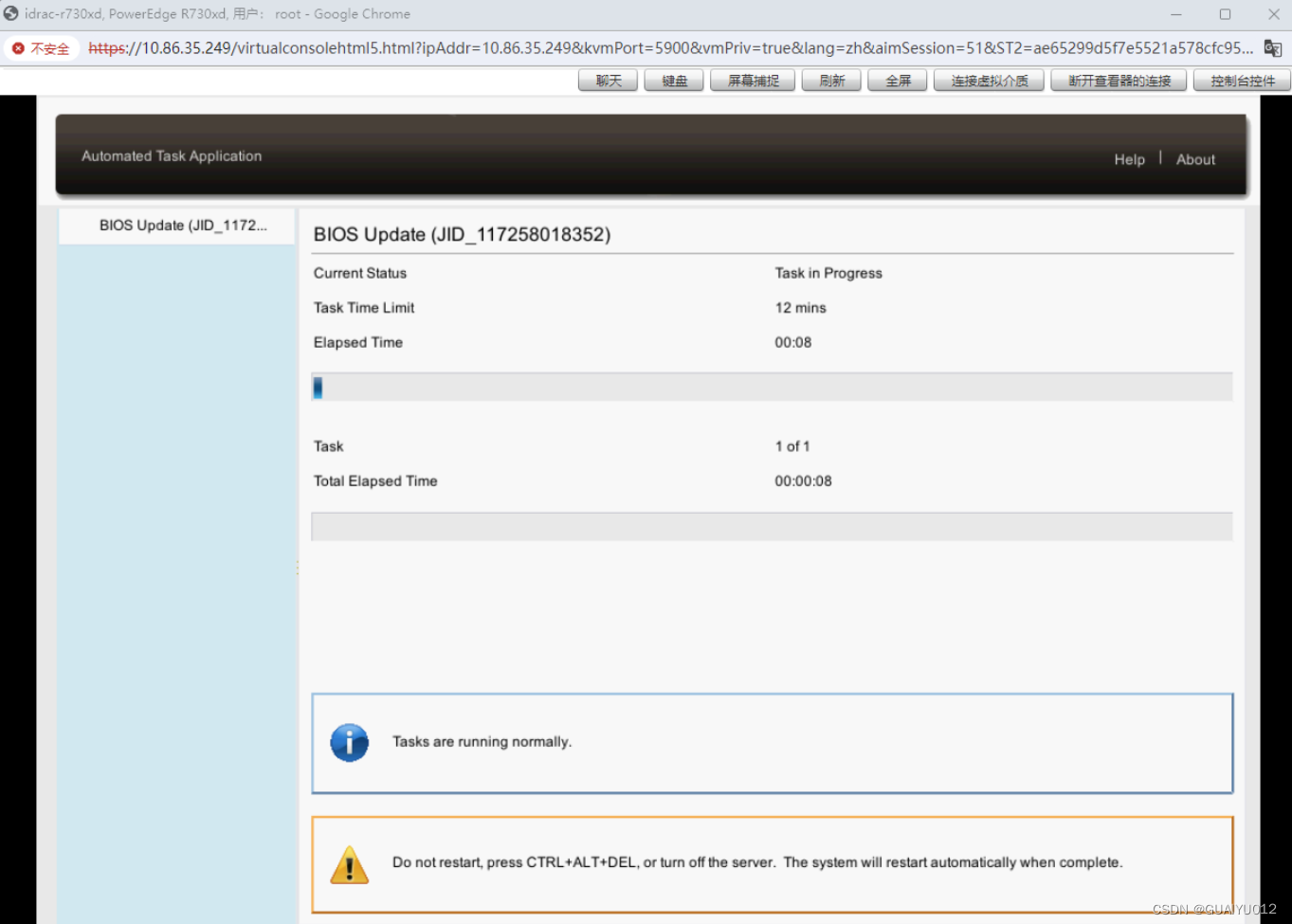
Task: Click the '00:08' elapsed time value
Action: pos(792,342)
